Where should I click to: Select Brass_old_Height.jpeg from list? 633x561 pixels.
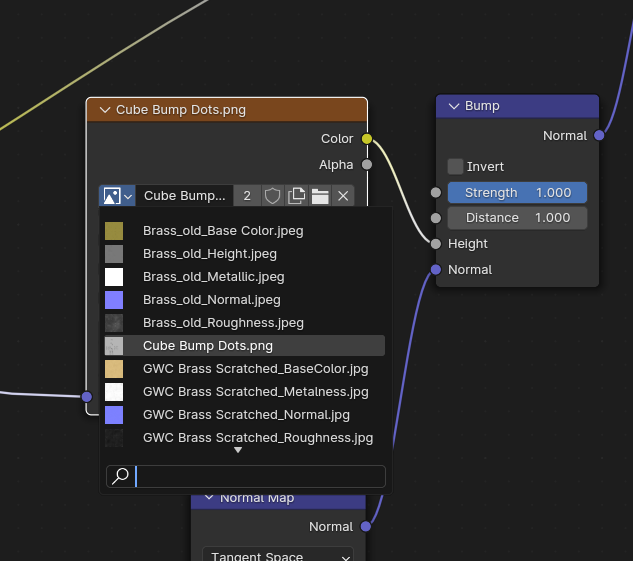pos(245,254)
